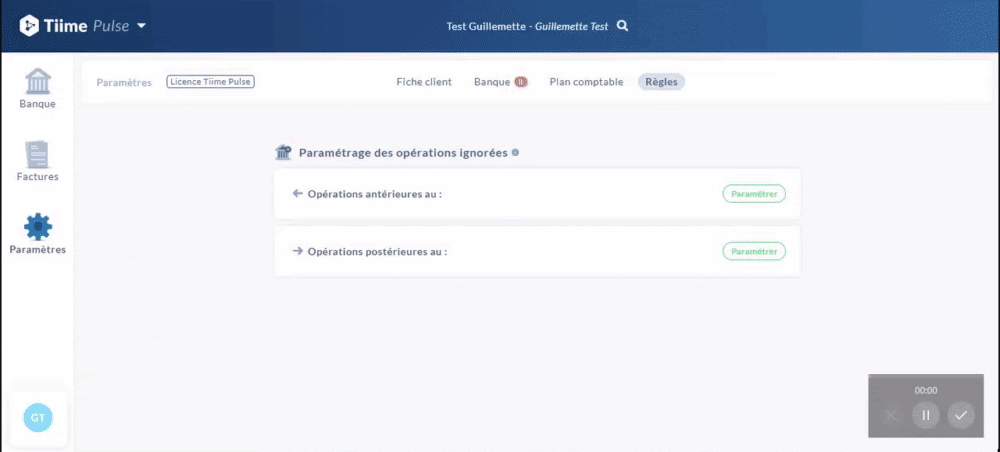Click the red notification badge on Banque tab
This screenshot has height=452, width=1000.
pos(521,82)
